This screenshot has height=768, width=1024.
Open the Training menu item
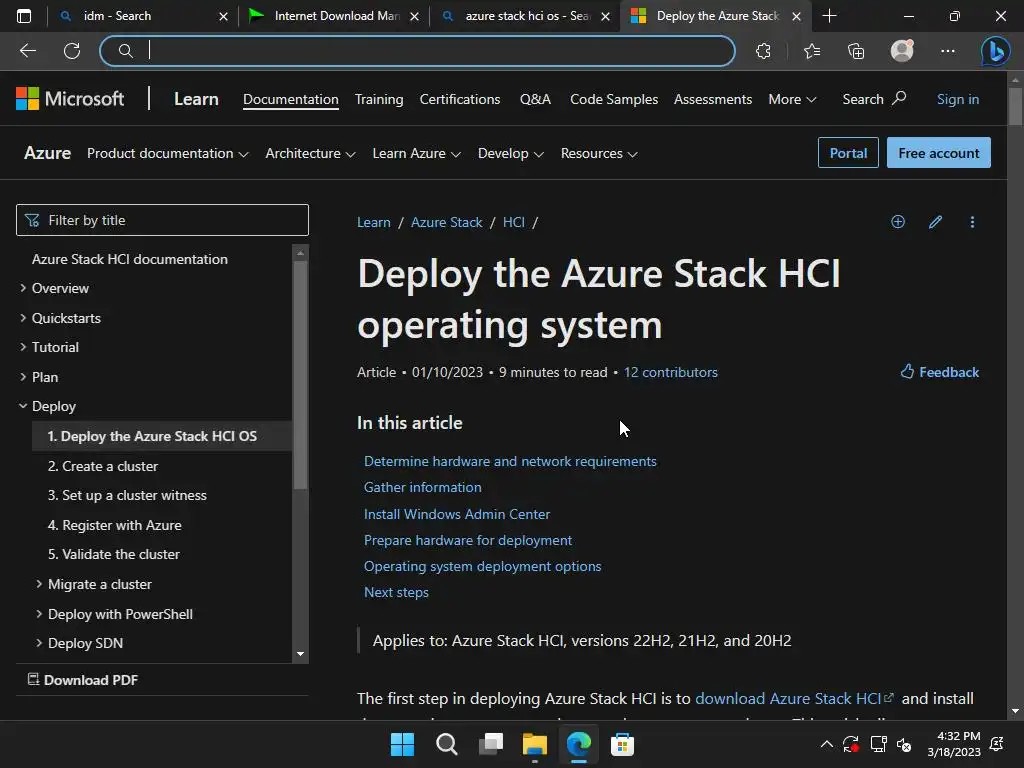(x=379, y=99)
